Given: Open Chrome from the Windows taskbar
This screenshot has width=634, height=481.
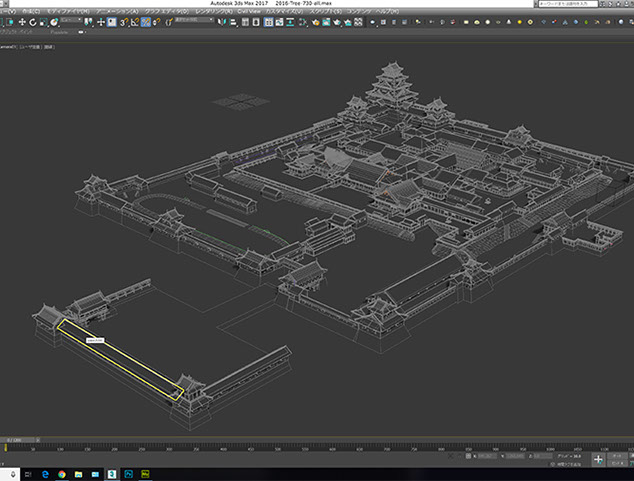Looking at the screenshot, I should (60, 473).
